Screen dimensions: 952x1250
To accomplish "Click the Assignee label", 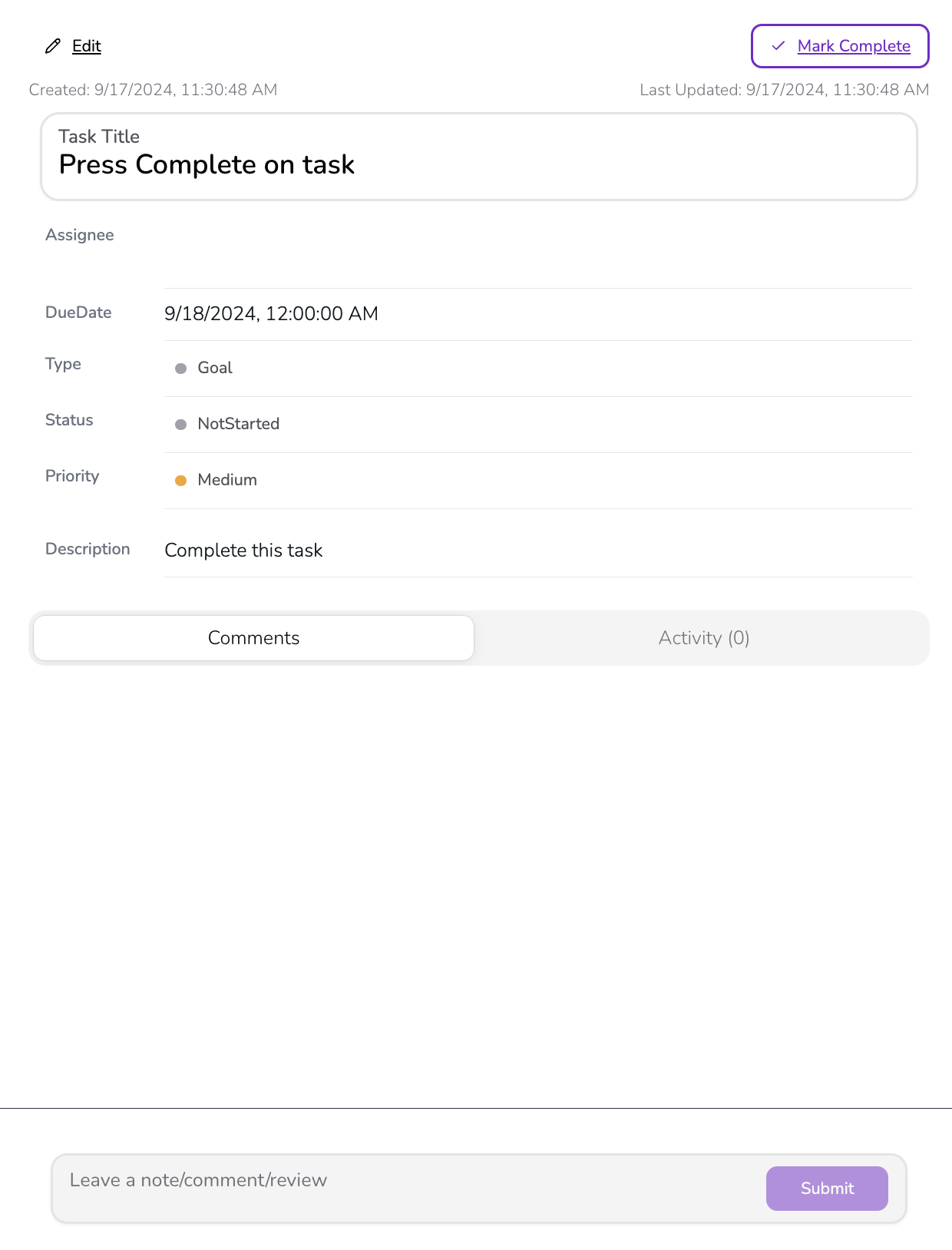I will (x=79, y=235).
